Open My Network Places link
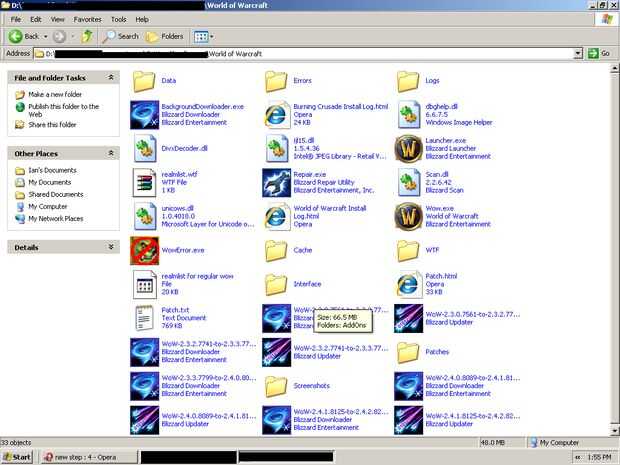The image size is (620, 465). pyautogui.click(x=56, y=219)
